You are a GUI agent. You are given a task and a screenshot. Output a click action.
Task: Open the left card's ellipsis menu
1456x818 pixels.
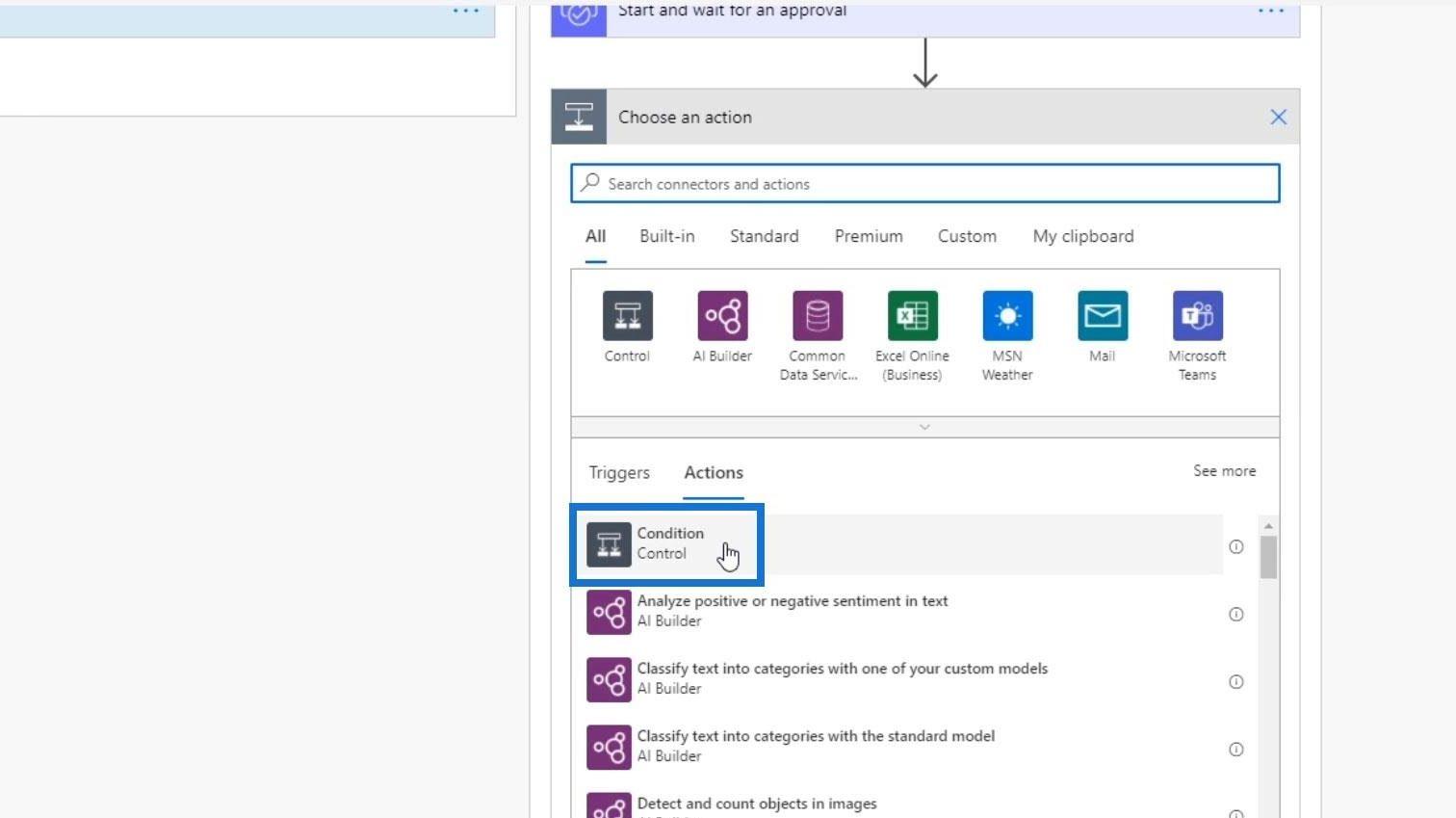click(x=466, y=12)
